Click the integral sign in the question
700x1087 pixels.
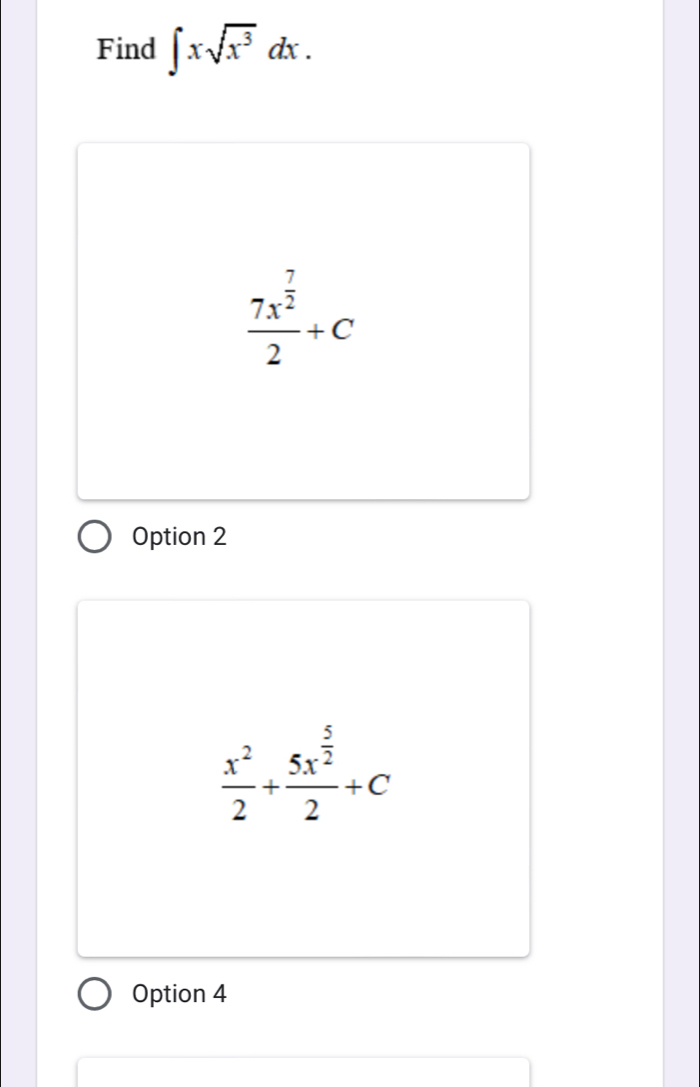178,50
